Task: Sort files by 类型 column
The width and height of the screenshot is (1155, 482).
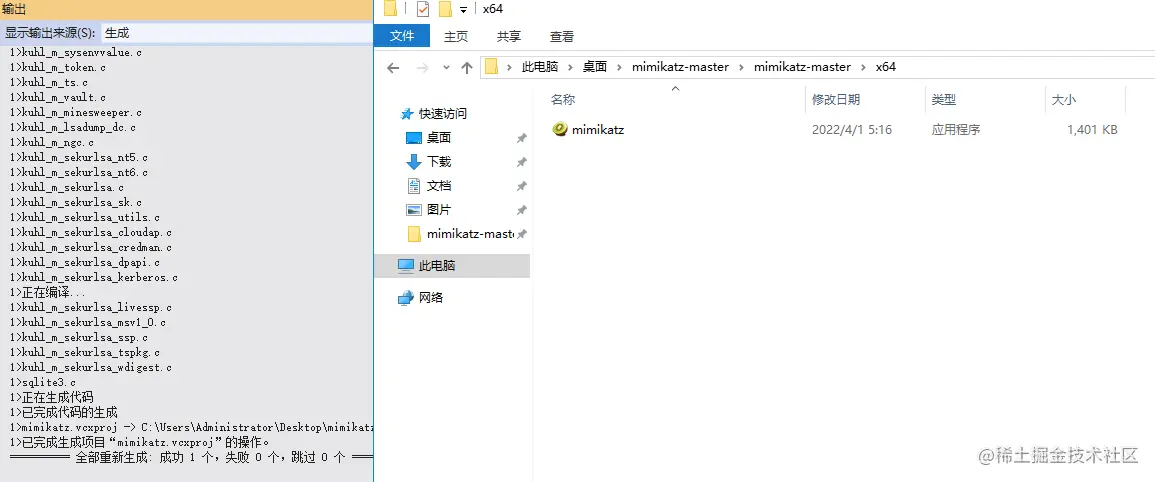Action: point(944,99)
